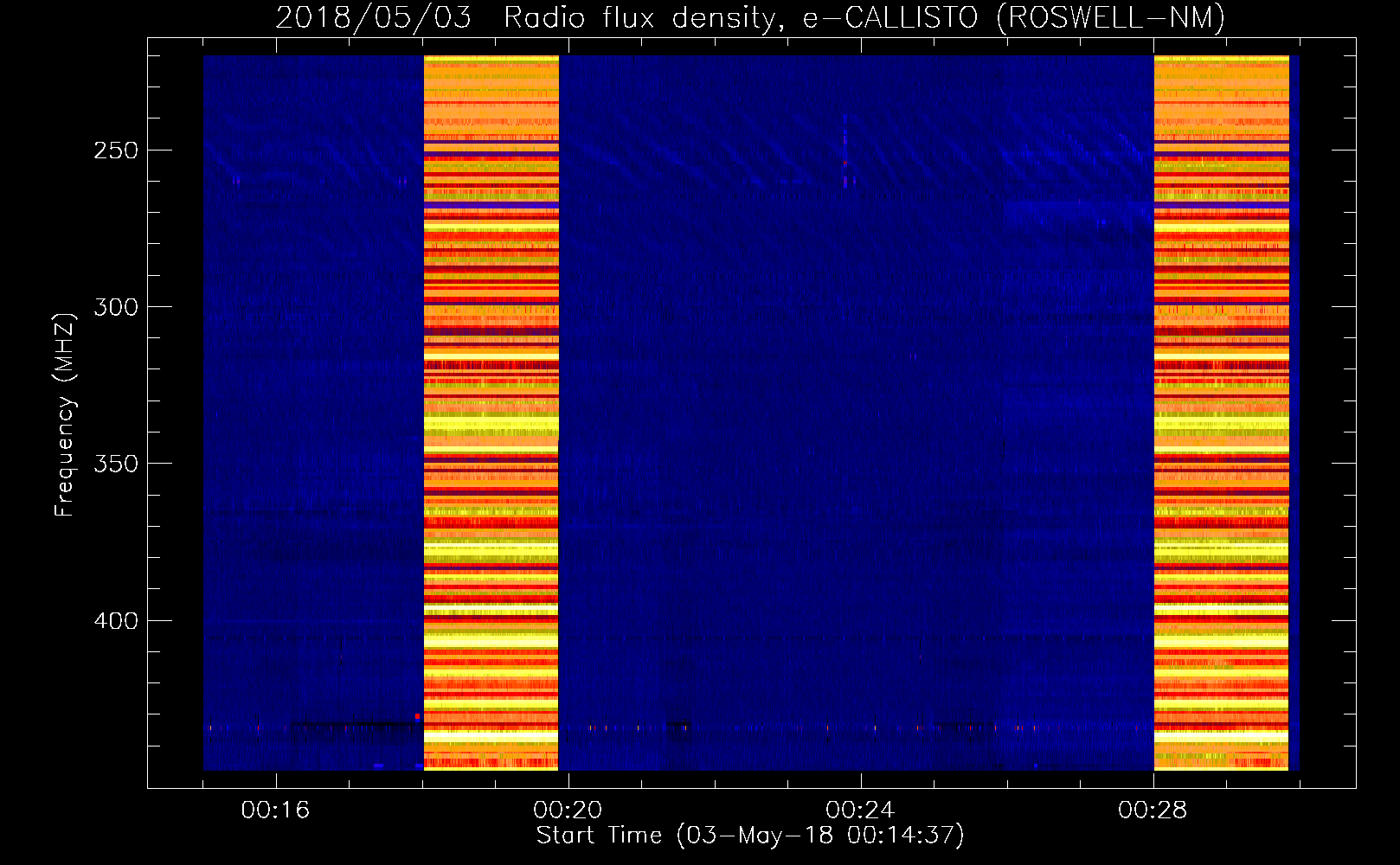Click the 400 frequency tick label
The image size is (1400, 865).
(116, 621)
